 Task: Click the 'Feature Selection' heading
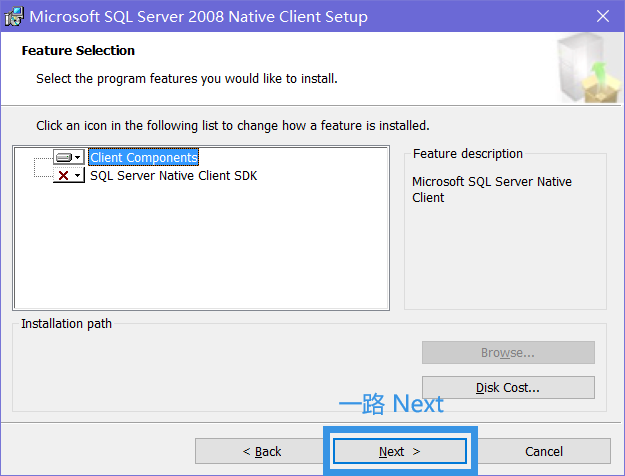click(x=78, y=51)
